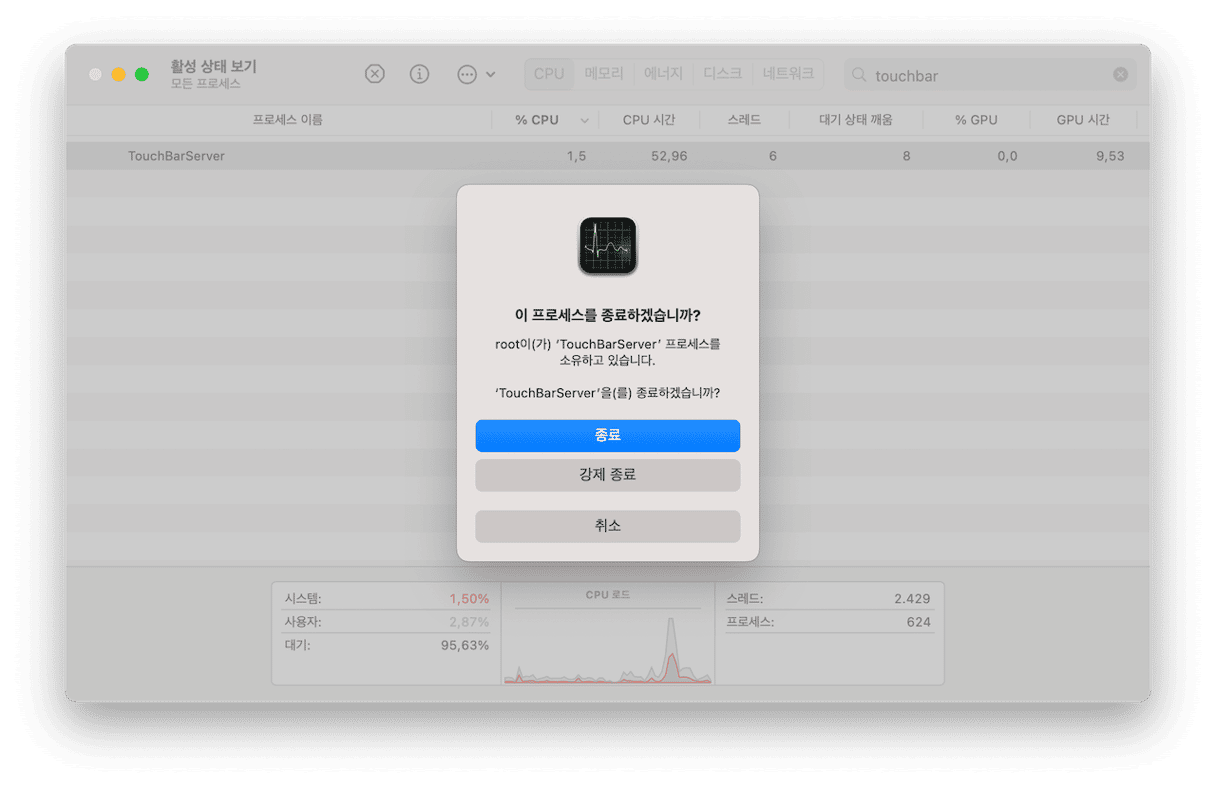Click the process info (i) icon

pos(420,74)
